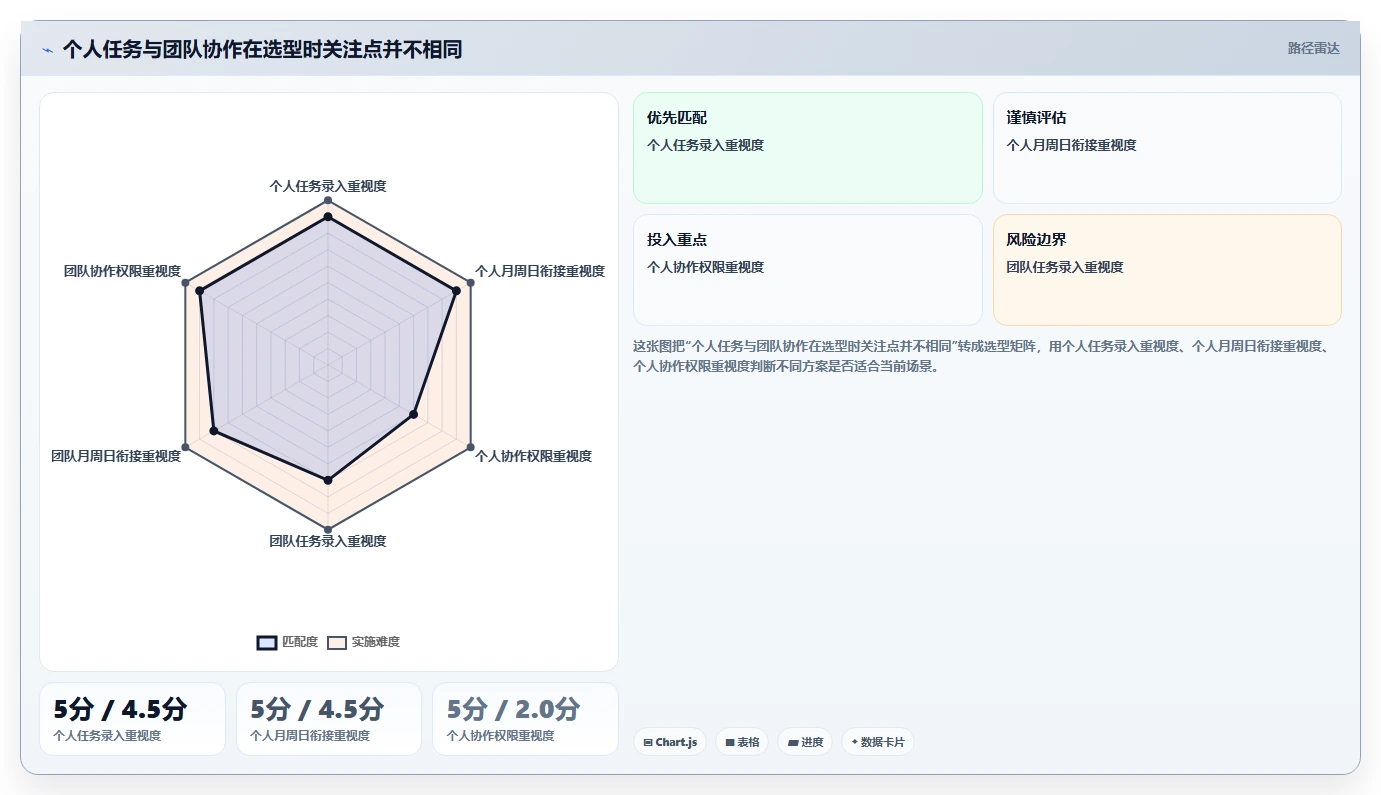Click the 路径雷达 label in header
The width and height of the screenshot is (1381, 795).
pos(1314,48)
